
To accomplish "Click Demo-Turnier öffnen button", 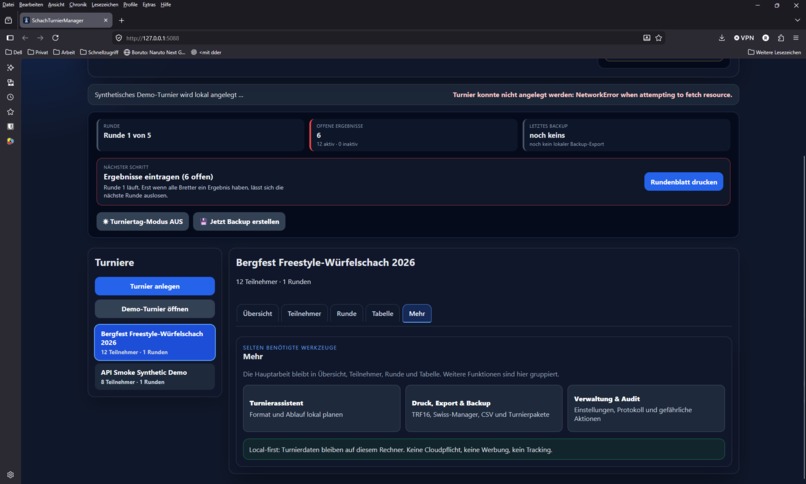I will pyautogui.click(x=155, y=309).
